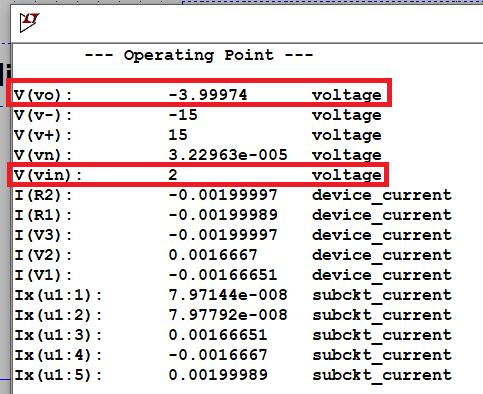Click the I(R1) device current row
Image resolution: width=483 pixels, height=394 pixels.
tap(233, 215)
